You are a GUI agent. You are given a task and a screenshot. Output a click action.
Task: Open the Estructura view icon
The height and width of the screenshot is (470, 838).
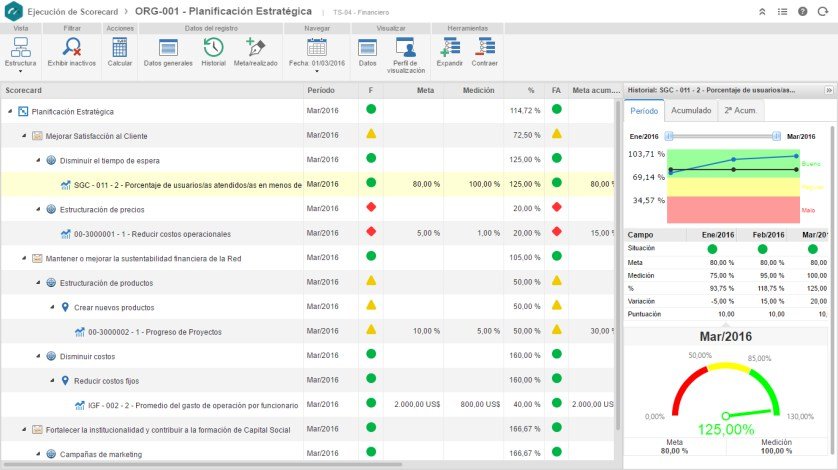21,48
